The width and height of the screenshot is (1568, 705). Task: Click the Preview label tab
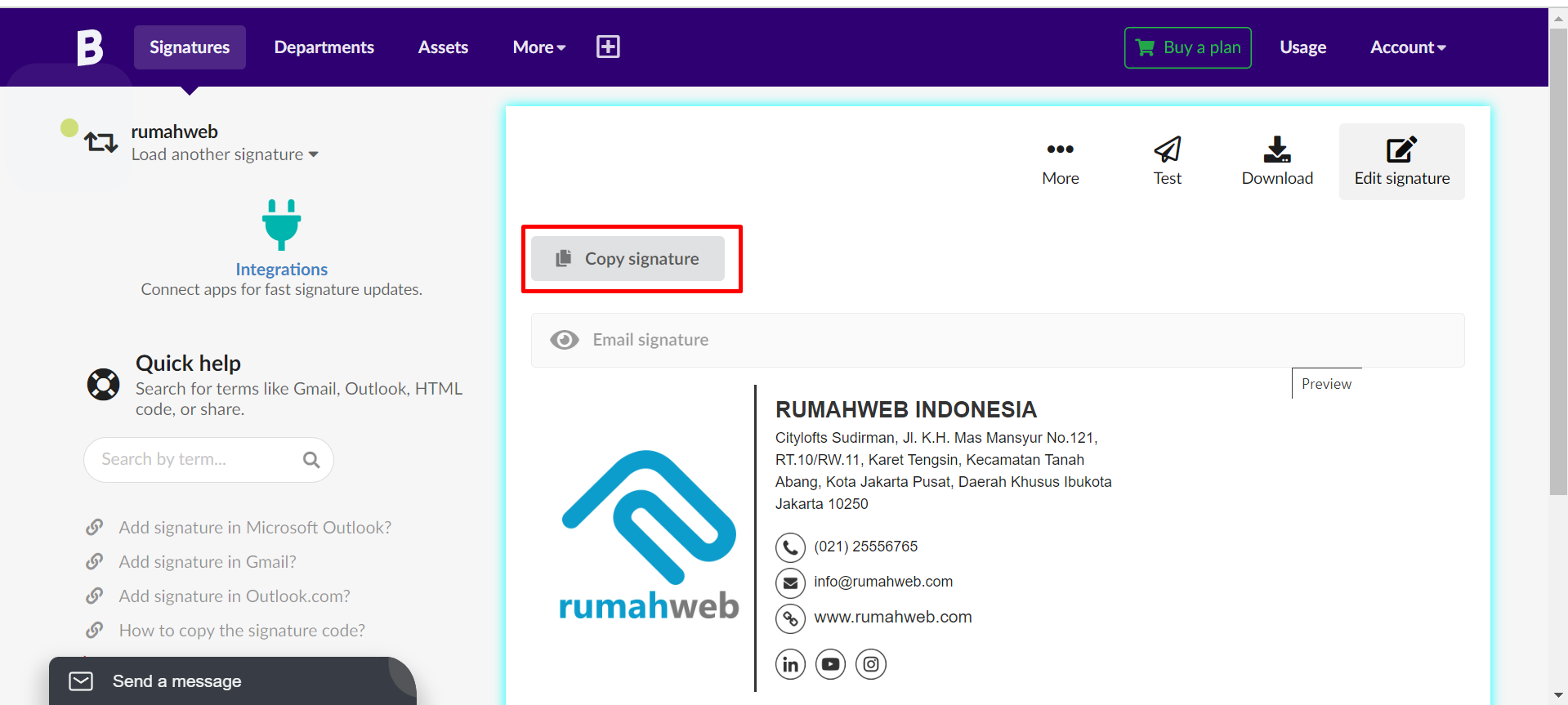(x=1326, y=384)
